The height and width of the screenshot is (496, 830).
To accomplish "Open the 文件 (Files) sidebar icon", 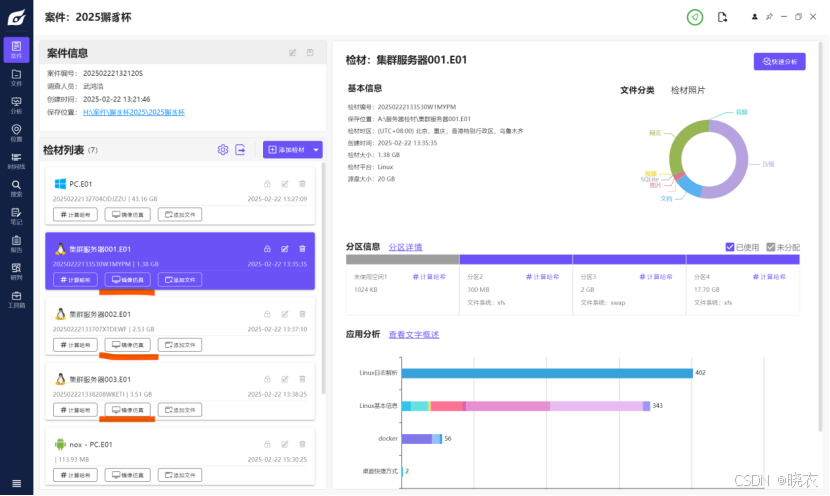I will (16, 77).
